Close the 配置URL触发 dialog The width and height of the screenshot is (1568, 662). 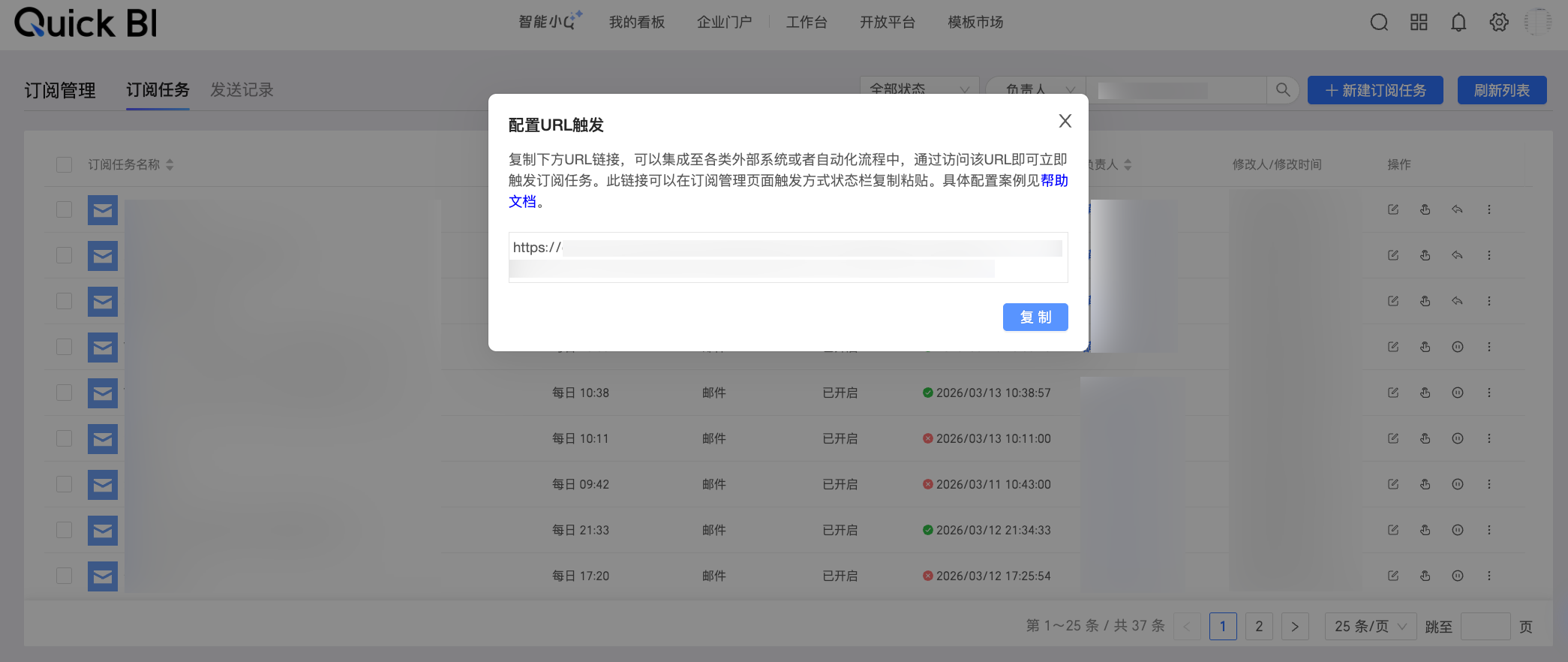click(1065, 121)
